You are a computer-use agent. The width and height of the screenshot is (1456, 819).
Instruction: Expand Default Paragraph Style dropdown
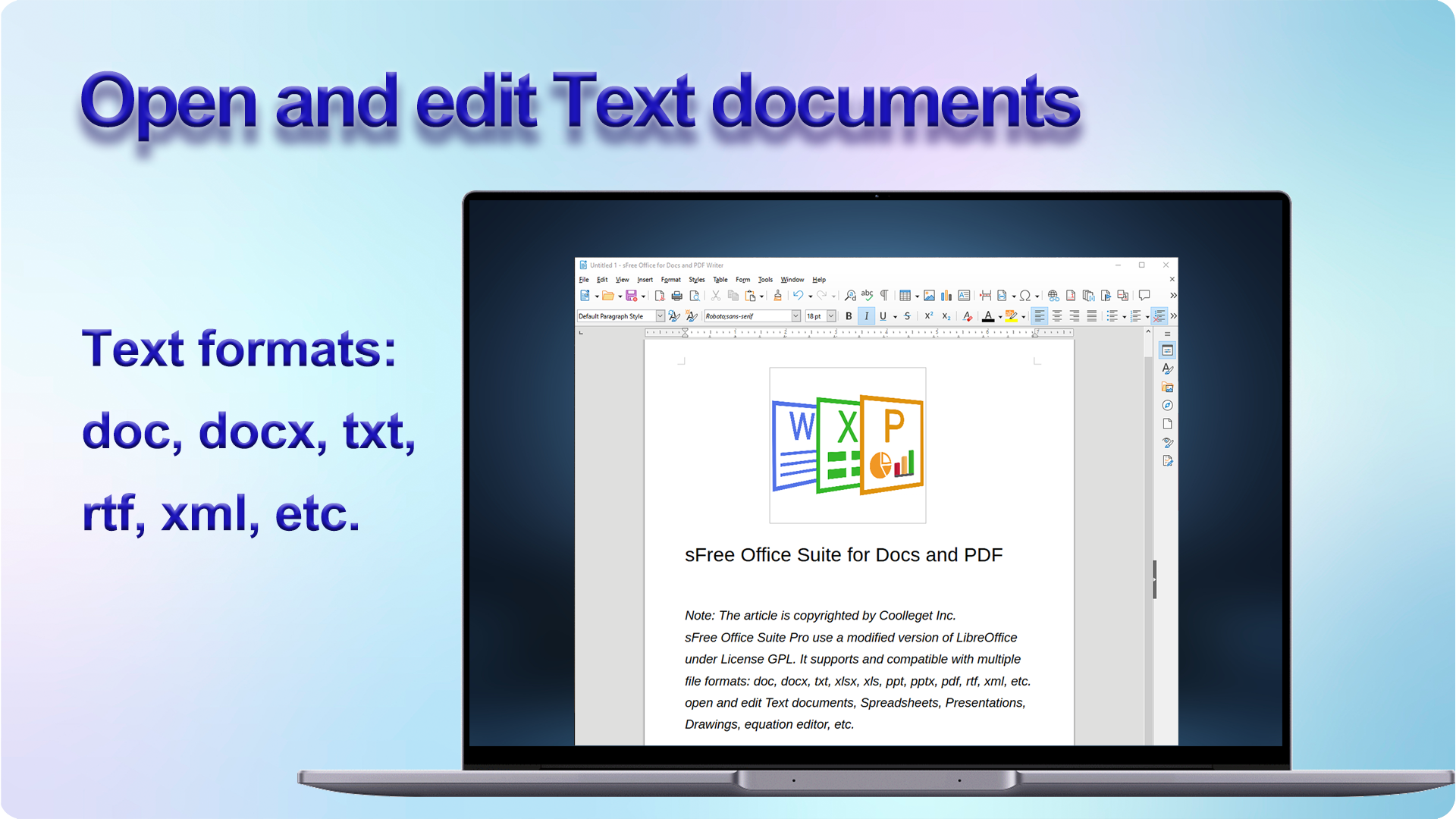click(x=660, y=316)
